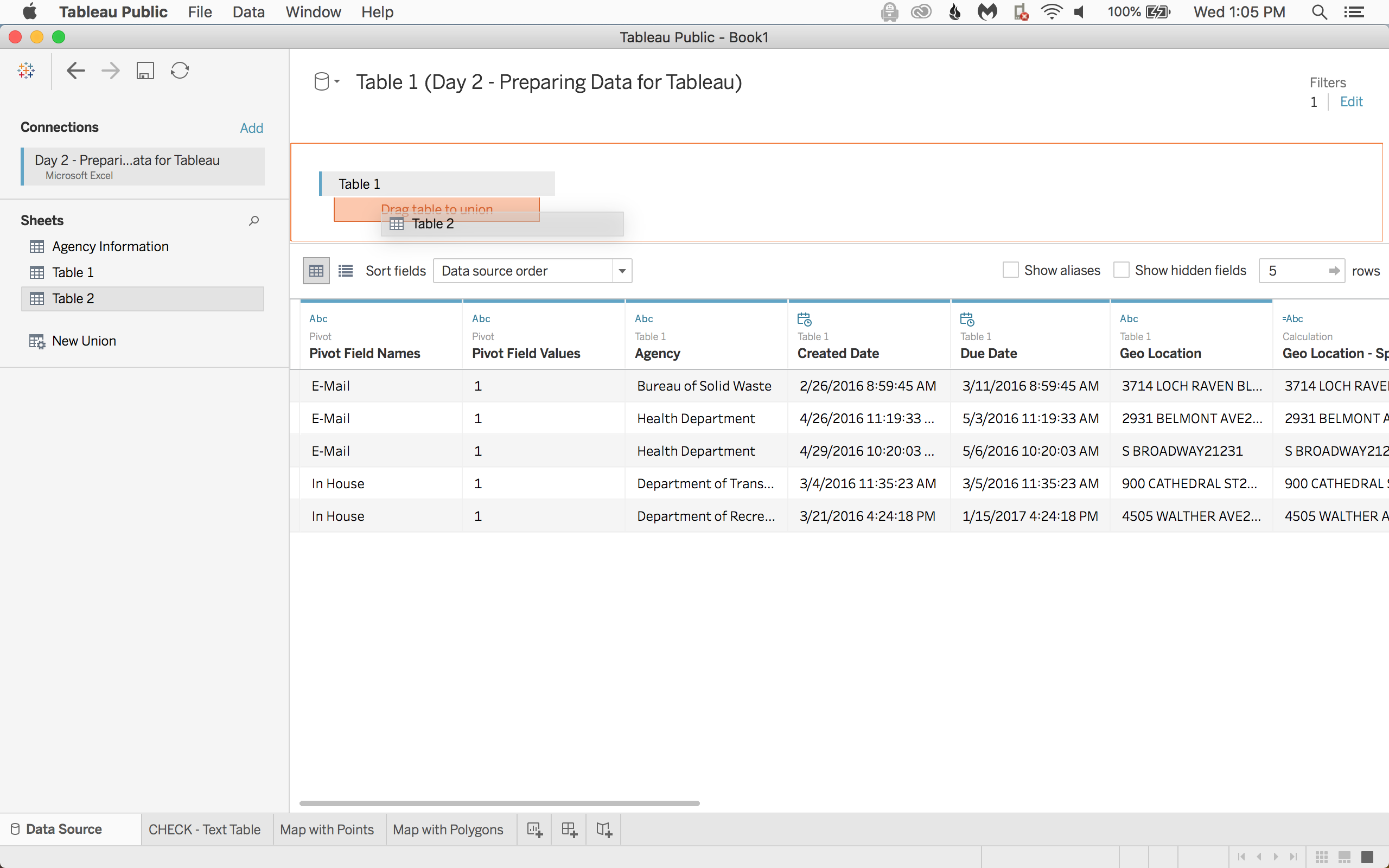Save the workbook using the disk icon
The image size is (1389, 868).
145,71
